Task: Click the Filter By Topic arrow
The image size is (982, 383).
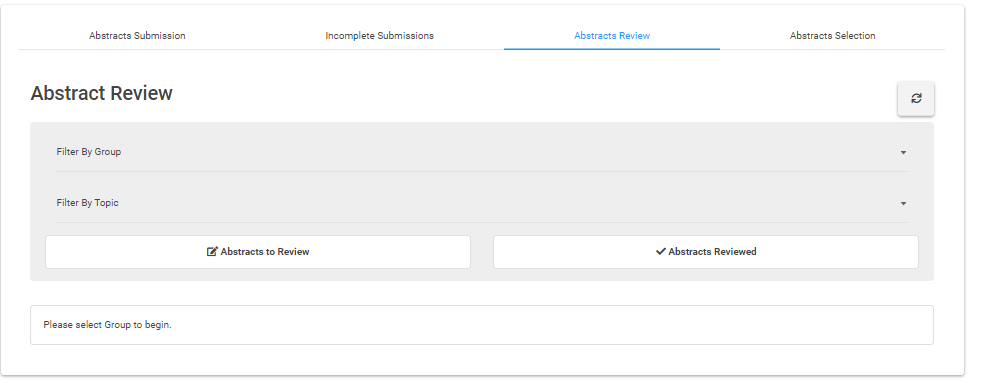Action: click(903, 204)
